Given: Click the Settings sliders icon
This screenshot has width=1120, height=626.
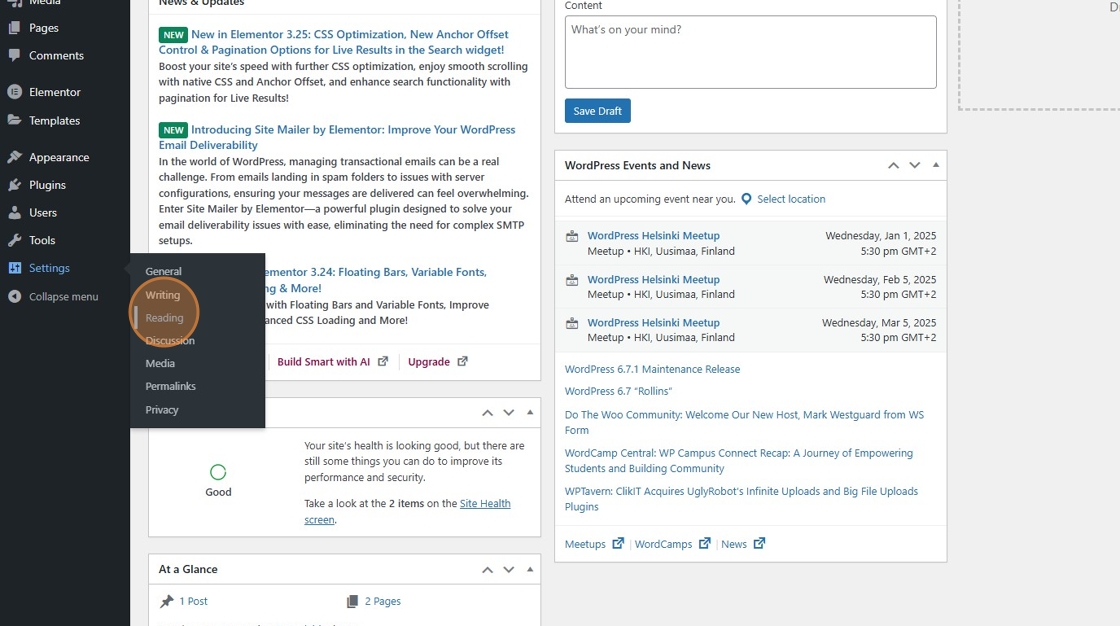Looking at the screenshot, I should pyautogui.click(x=14, y=268).
